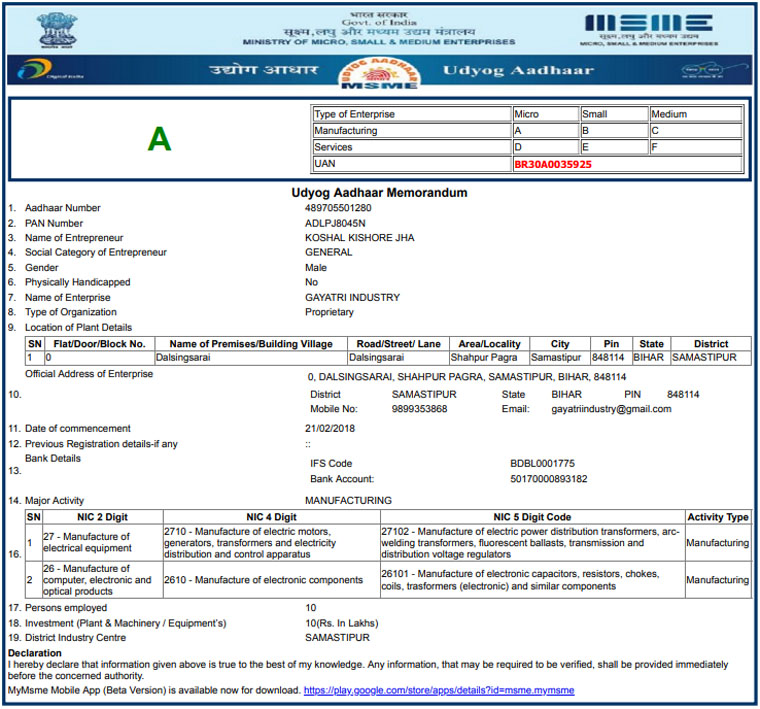
Task: Click the red UAN number BR30A0035925
Action: tap(553, 164)
